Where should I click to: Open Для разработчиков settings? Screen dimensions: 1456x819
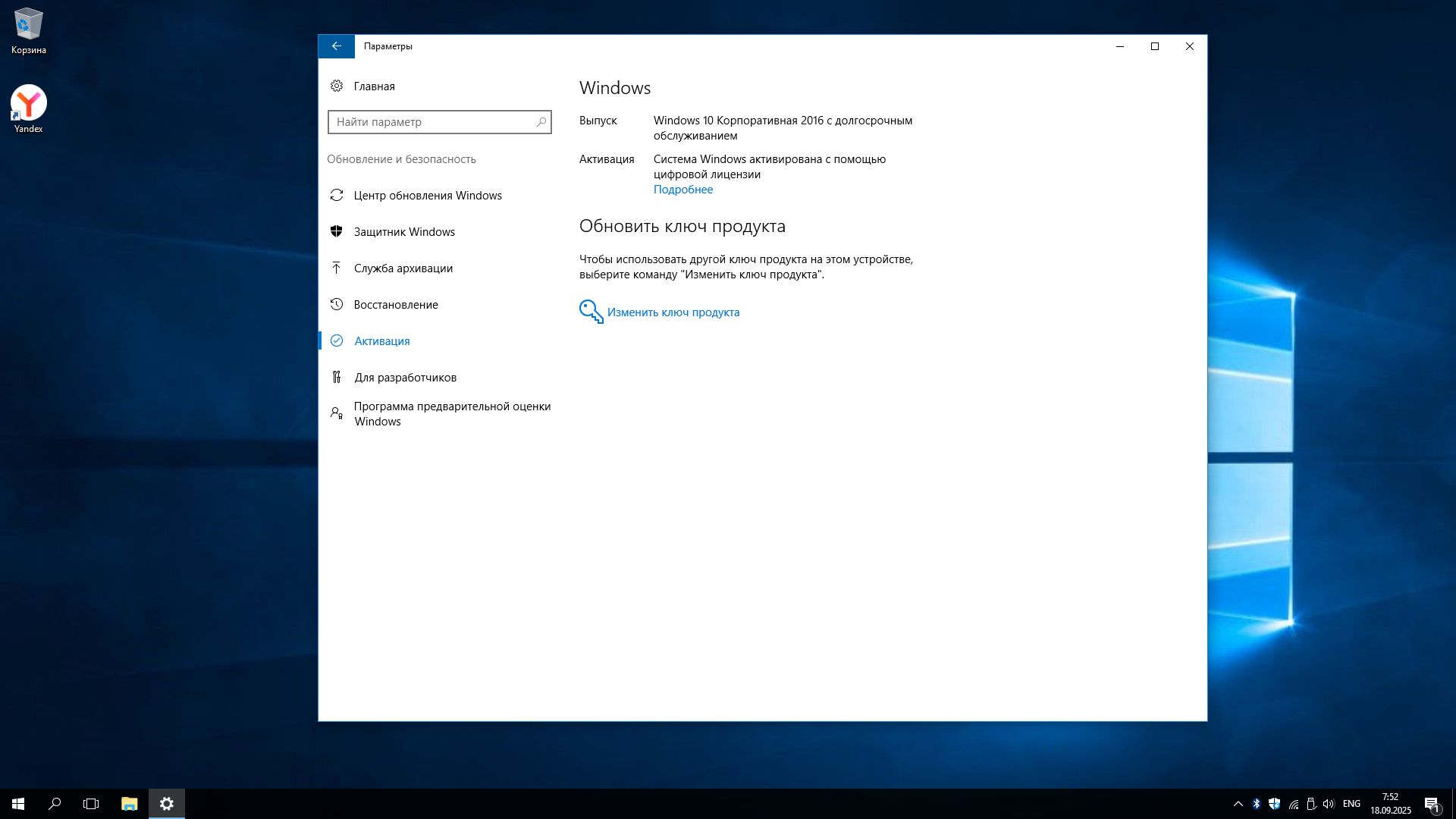(x=405, y=378)
